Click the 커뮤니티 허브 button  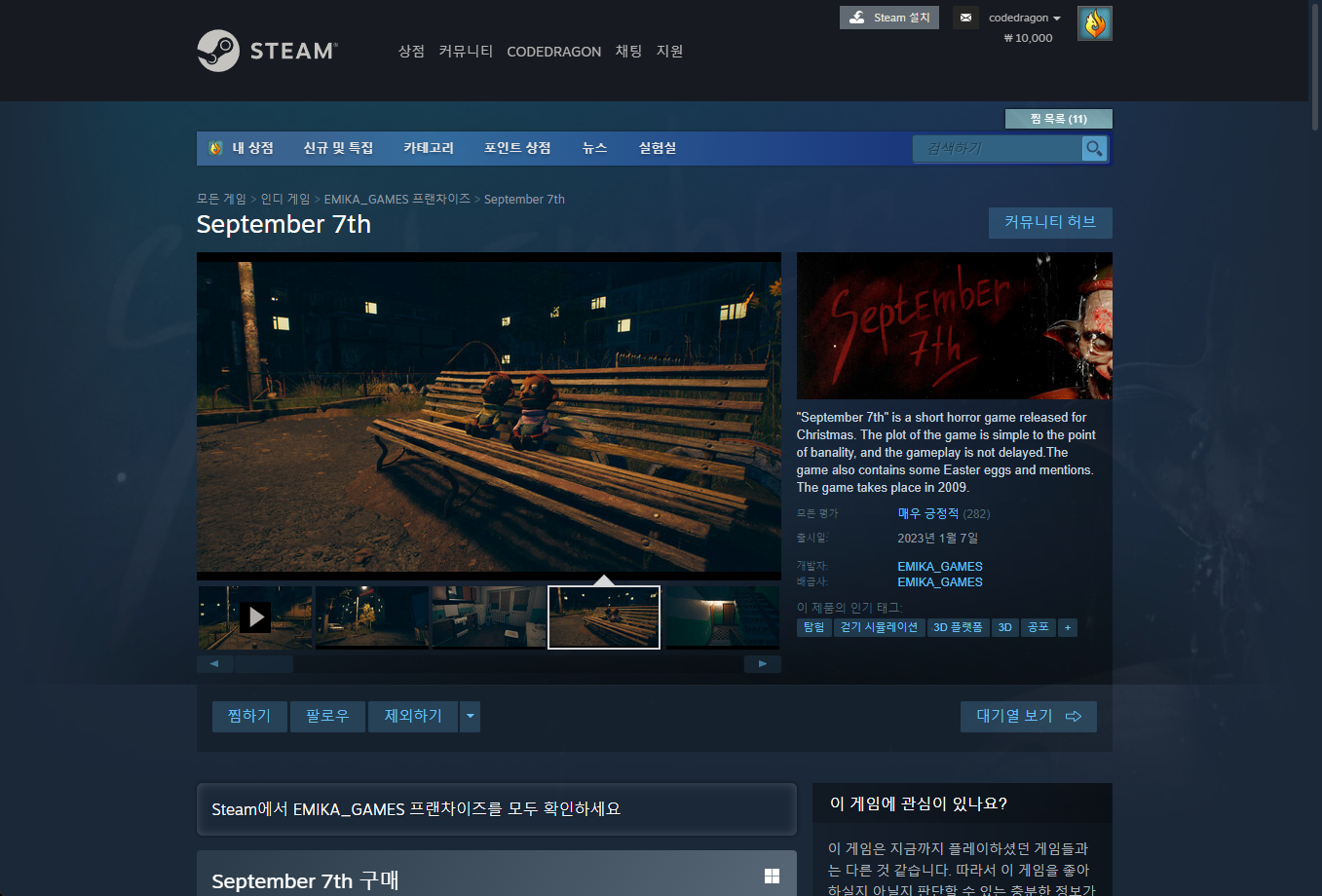[1050, 222]
